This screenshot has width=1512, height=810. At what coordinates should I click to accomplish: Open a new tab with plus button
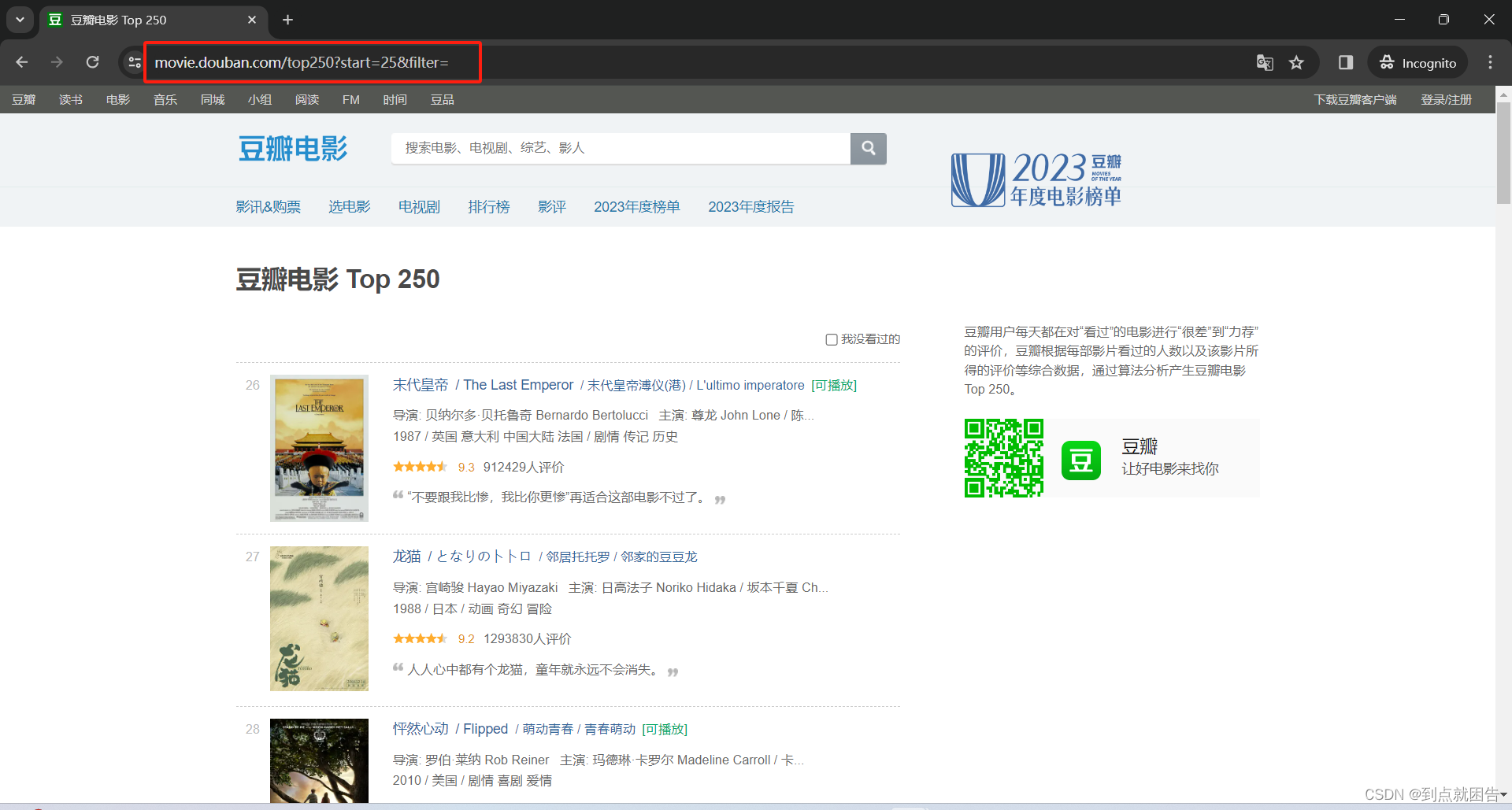pyautogui.click(x=288, y=20)
